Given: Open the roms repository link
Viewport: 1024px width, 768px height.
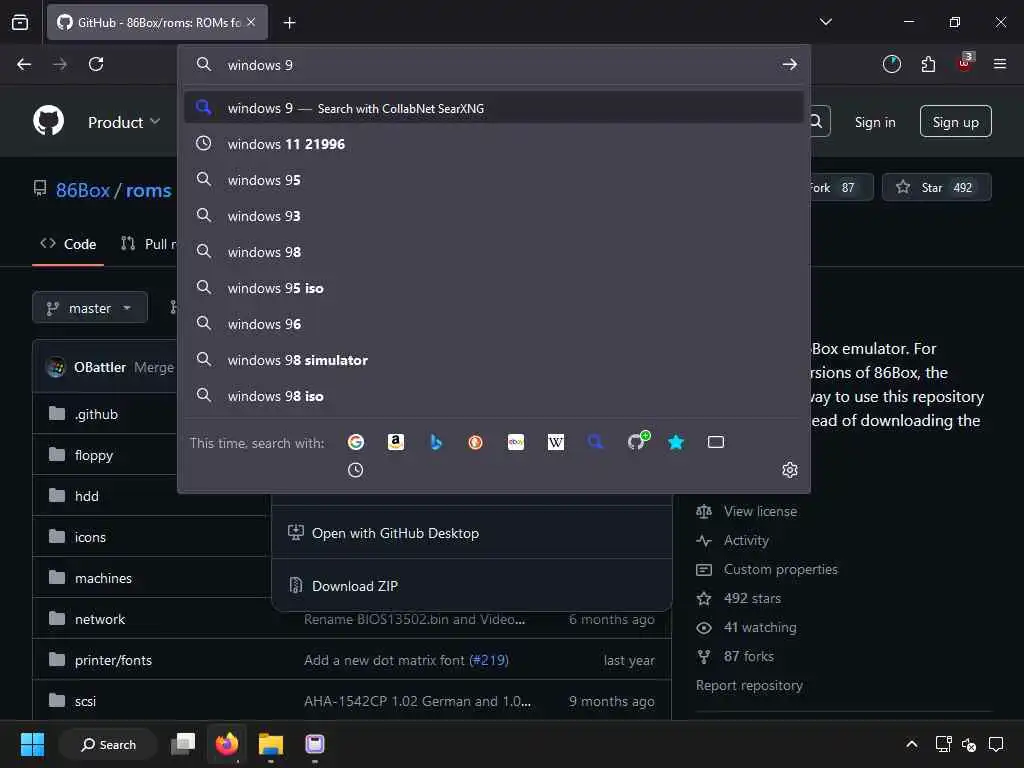Looking at the screenshot, I should [148, 190].
